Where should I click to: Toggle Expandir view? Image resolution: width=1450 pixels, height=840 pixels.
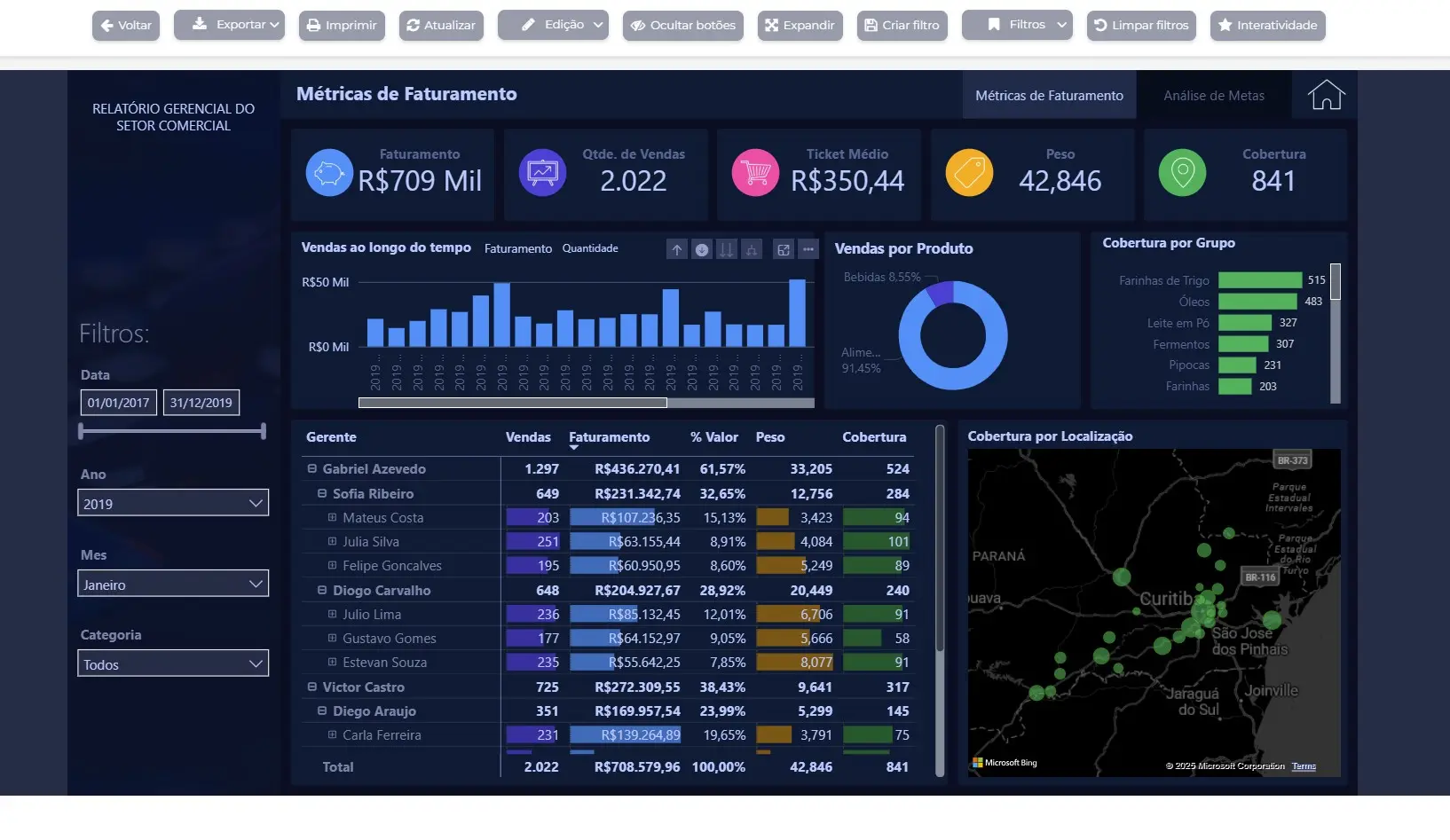[799, 25]
